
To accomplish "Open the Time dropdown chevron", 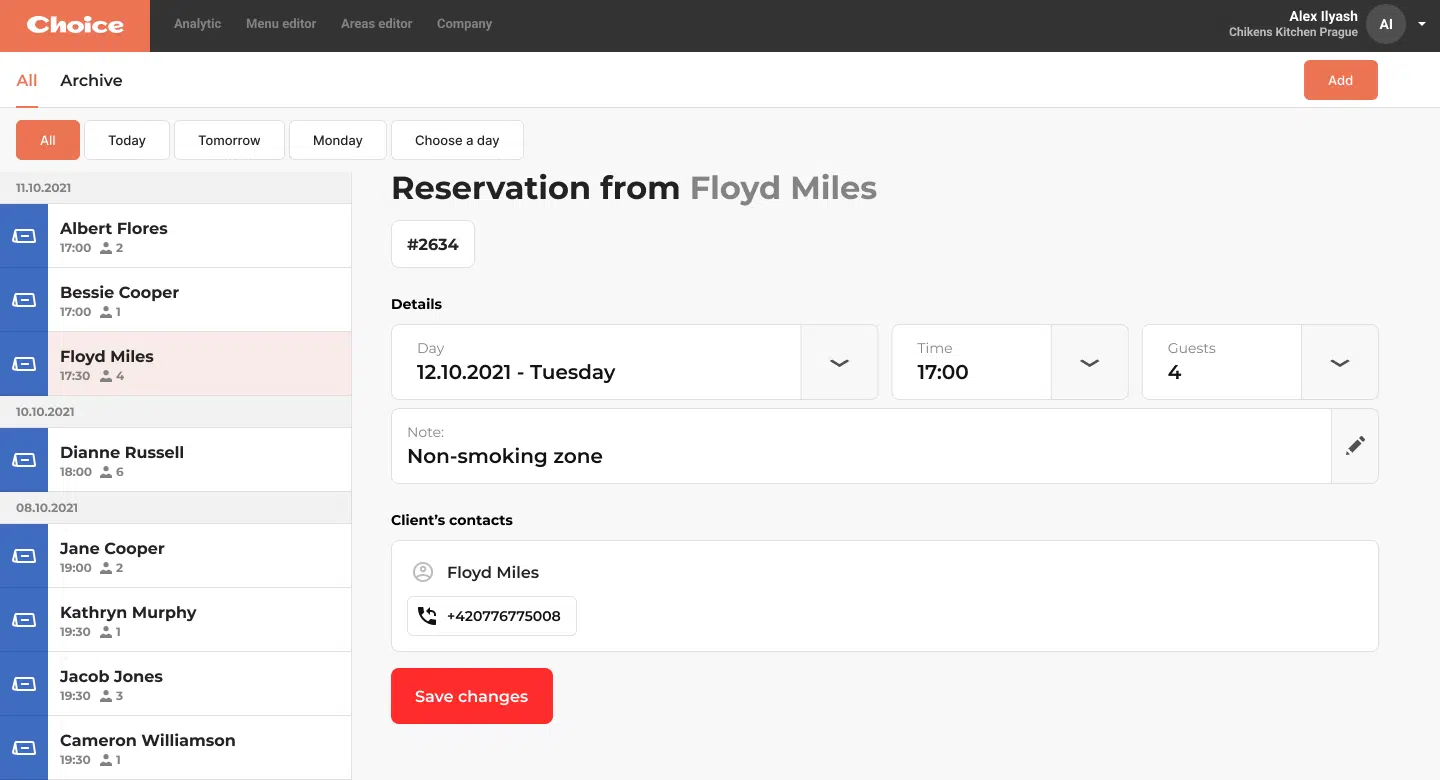I will pyautogui.click(x=1089, y=362).
